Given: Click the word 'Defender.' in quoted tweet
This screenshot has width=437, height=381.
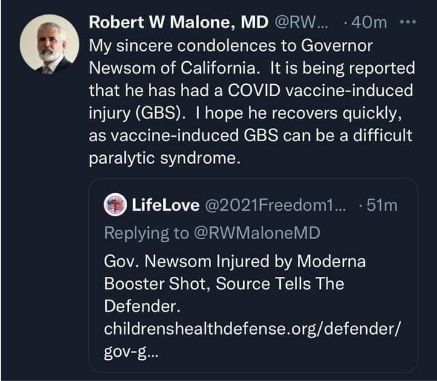Looking at the screenshot, I should (x=142, y=306).
